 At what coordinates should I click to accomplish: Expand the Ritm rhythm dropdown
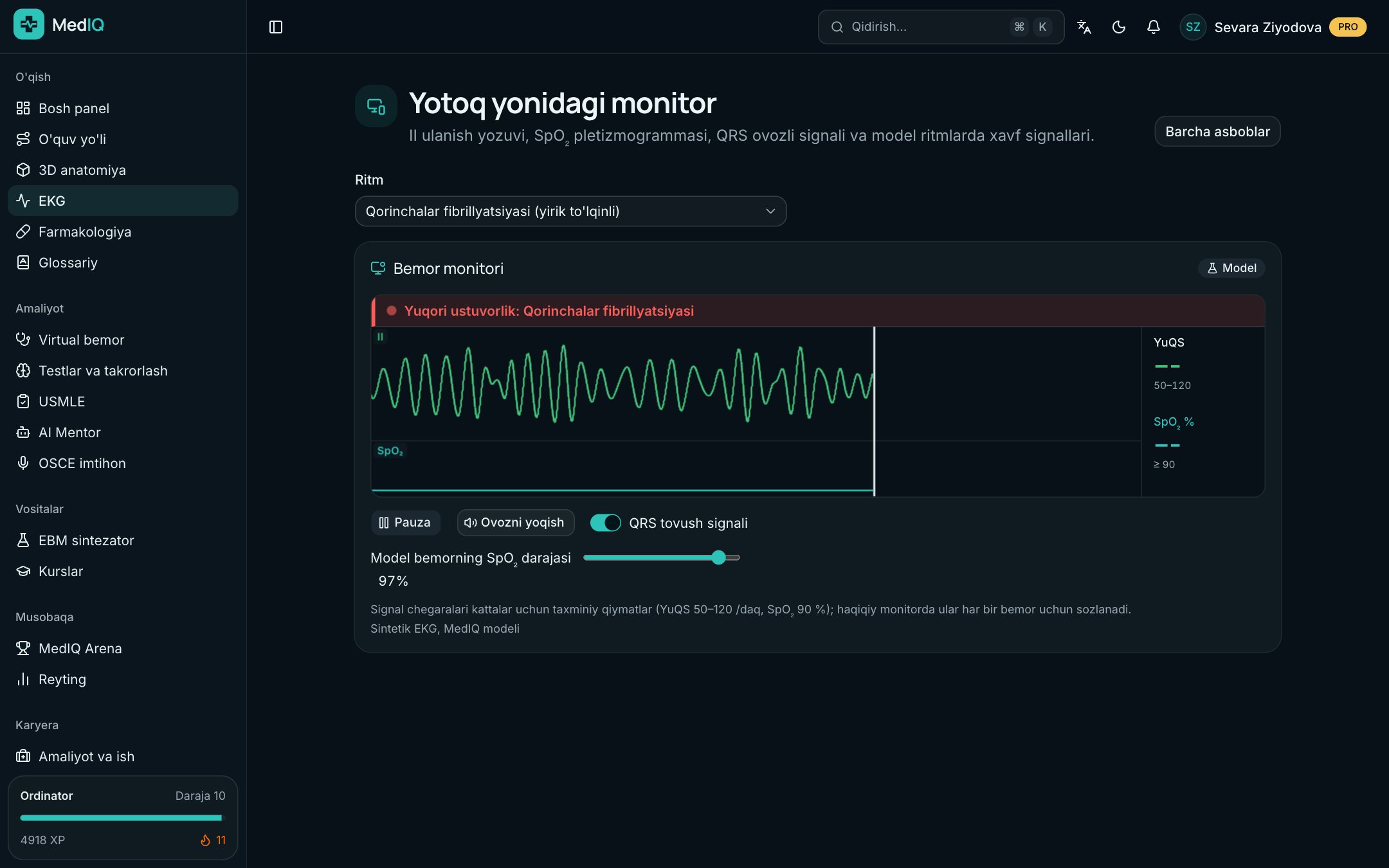tap(570, 212)
